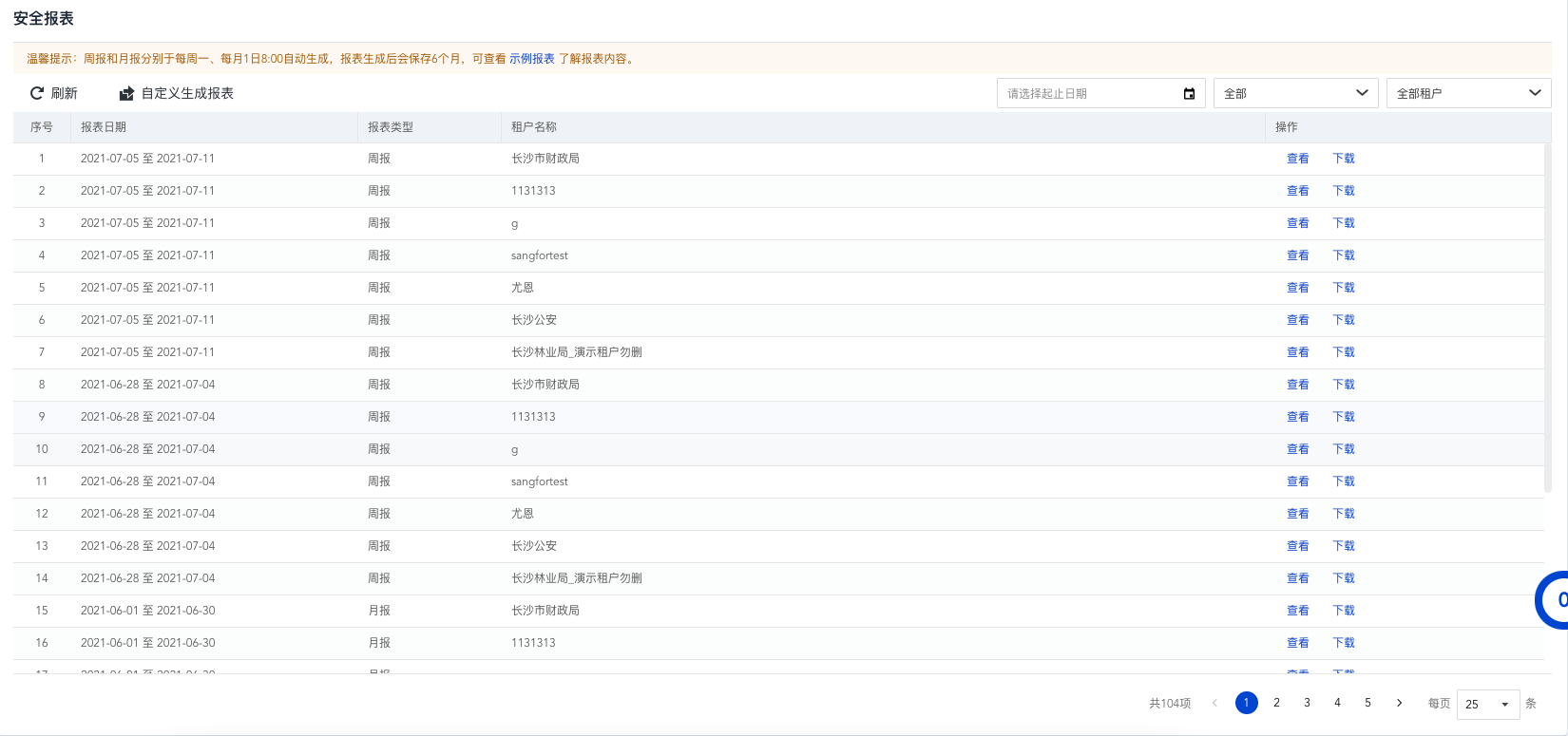1568x736 pixels.
Task: Click the 报表日期 column header
Action: click(104, 127)
